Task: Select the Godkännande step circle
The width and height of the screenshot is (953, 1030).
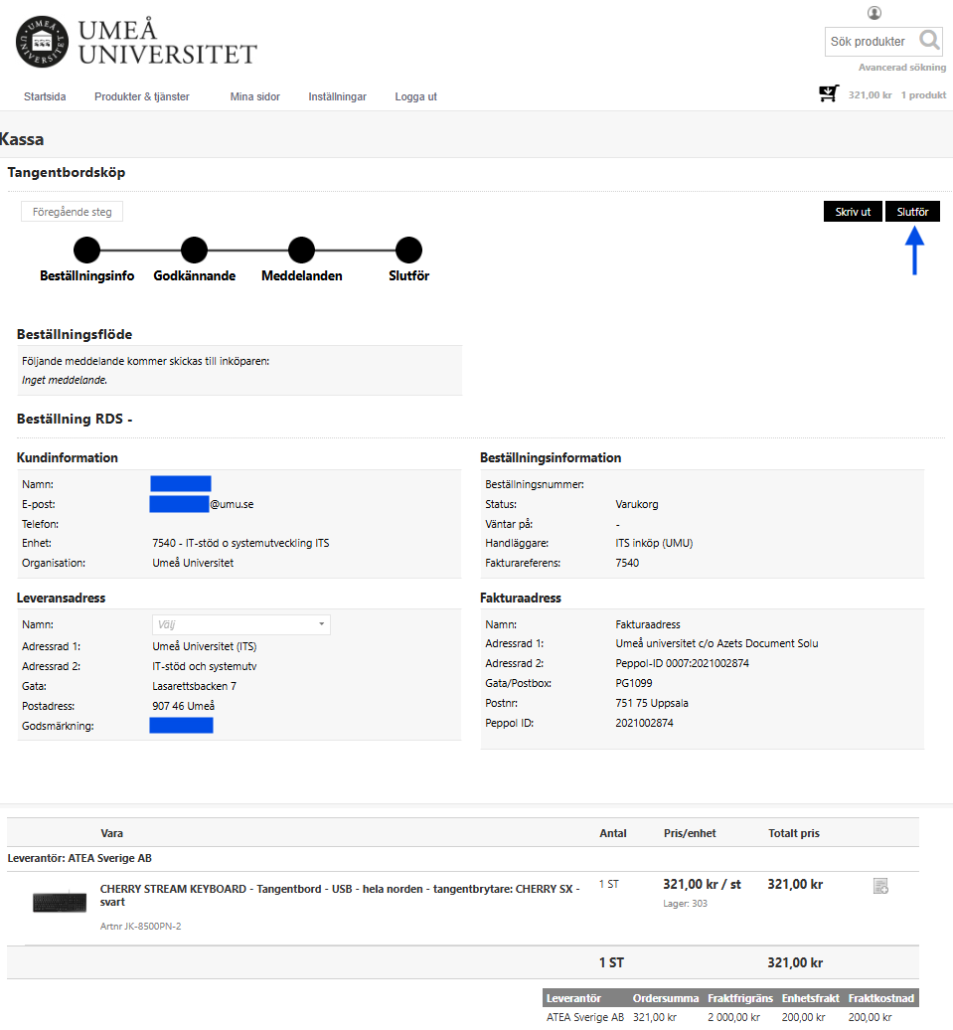Action: [x=194, y=250]
